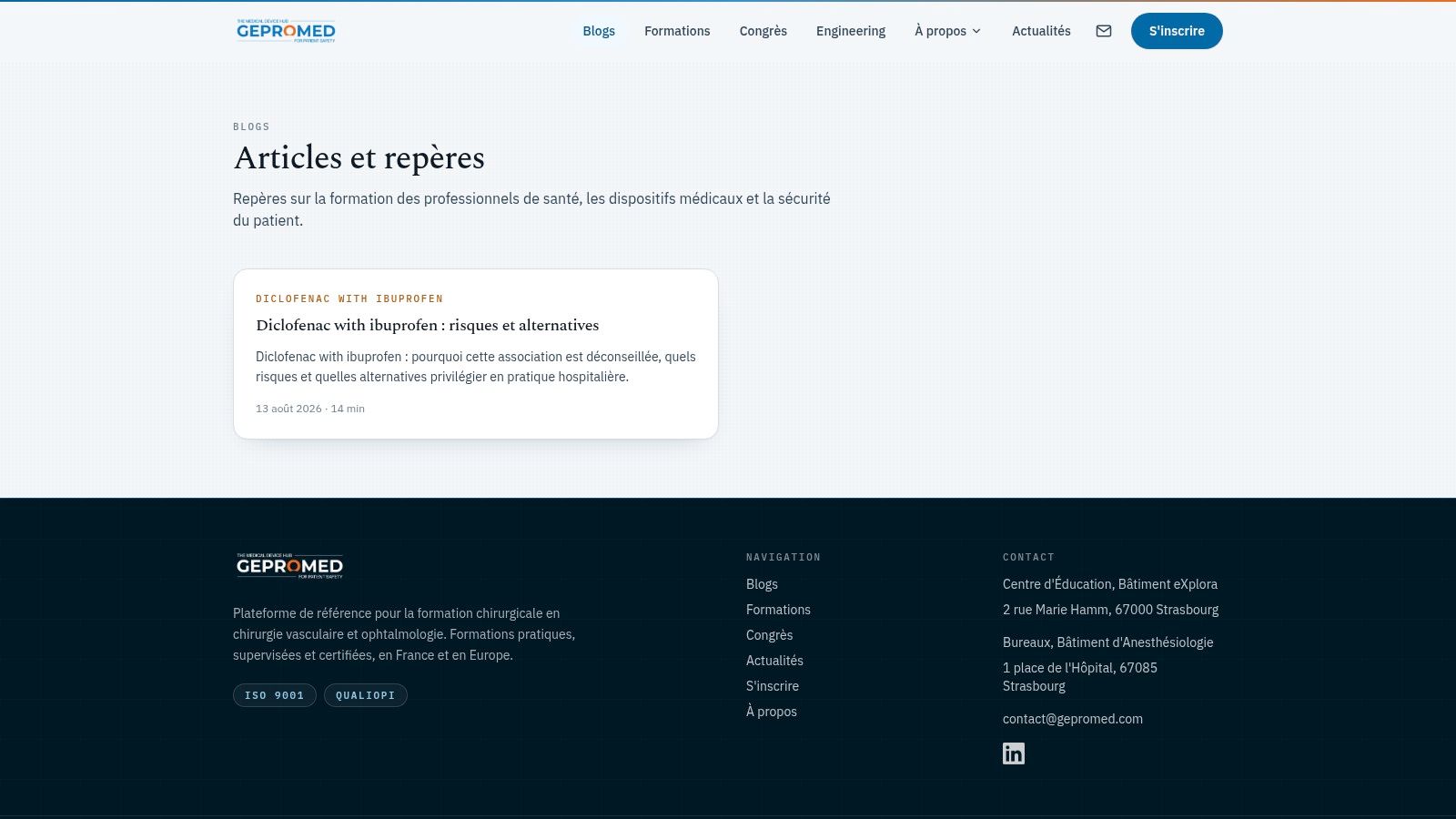Click the footer CONTACT heading

[1028, 557]
